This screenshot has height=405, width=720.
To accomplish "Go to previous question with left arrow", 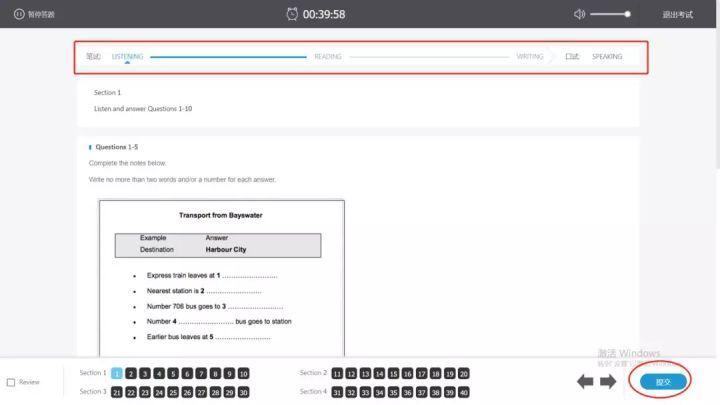I will (x=585, y=382).
